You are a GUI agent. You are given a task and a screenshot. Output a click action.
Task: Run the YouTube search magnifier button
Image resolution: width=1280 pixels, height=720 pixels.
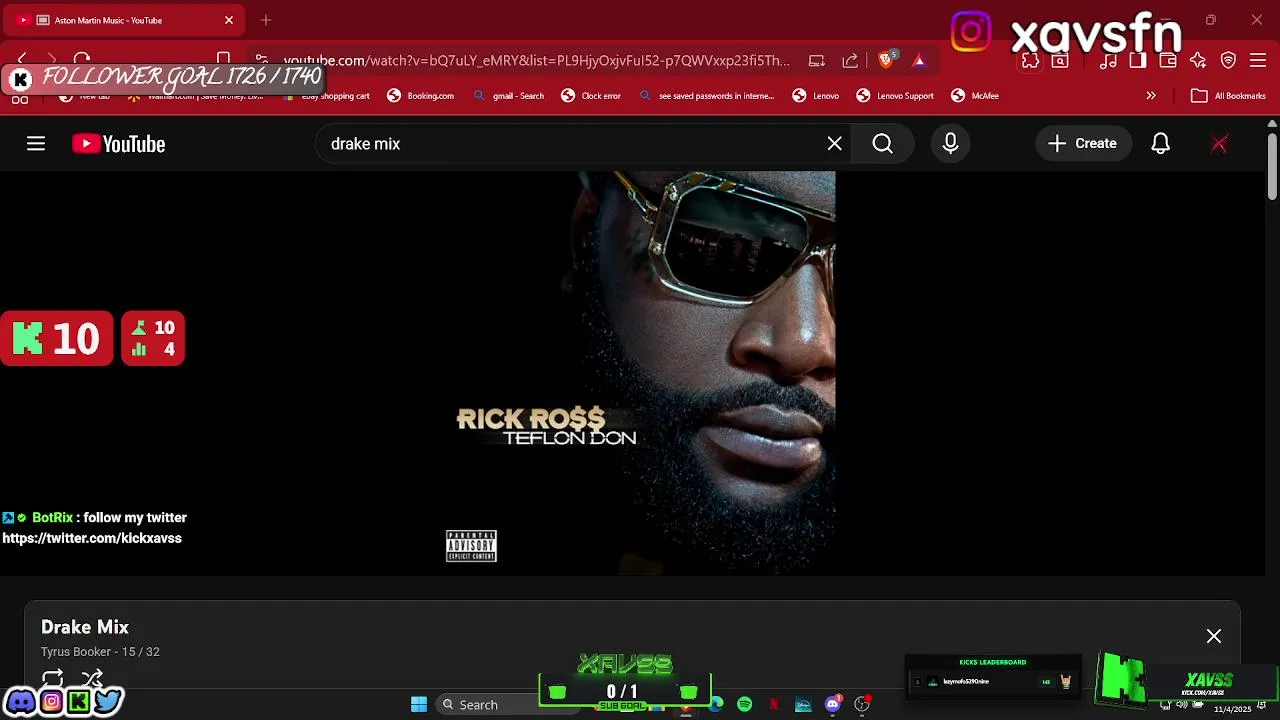[x=882, y=144]
